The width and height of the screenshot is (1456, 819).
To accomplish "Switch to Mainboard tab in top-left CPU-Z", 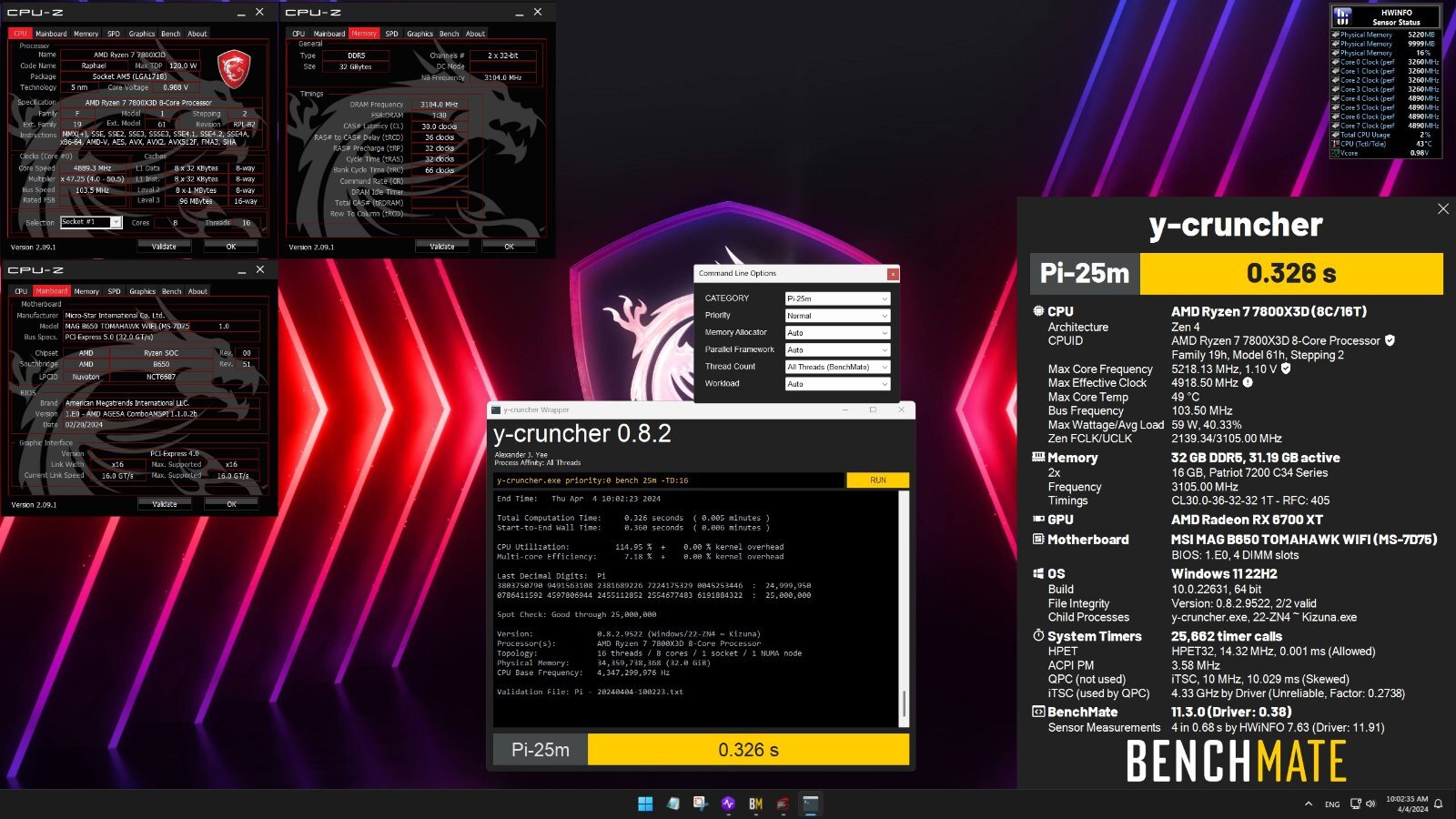I will tap(51, 34).
